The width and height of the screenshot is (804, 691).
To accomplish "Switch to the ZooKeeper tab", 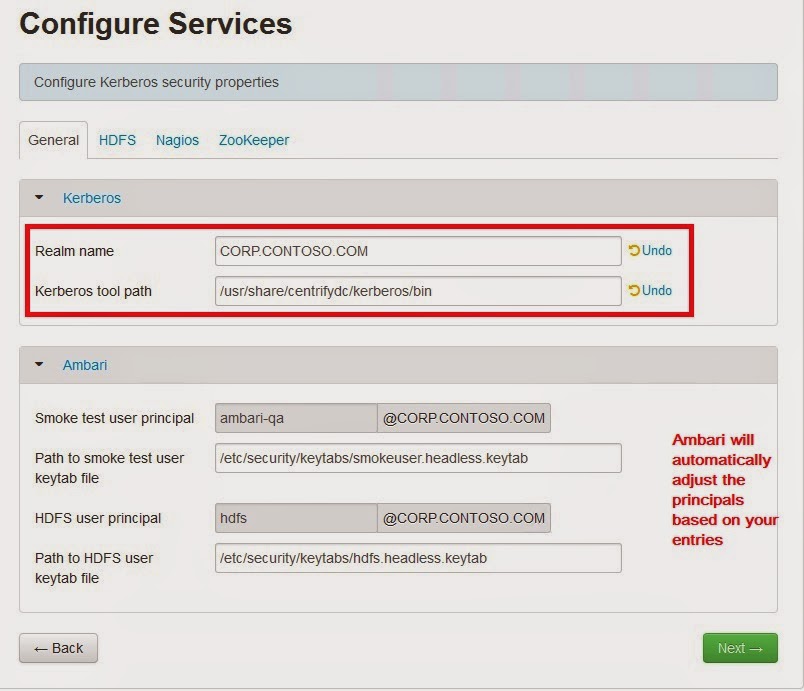I will (253, 140).
